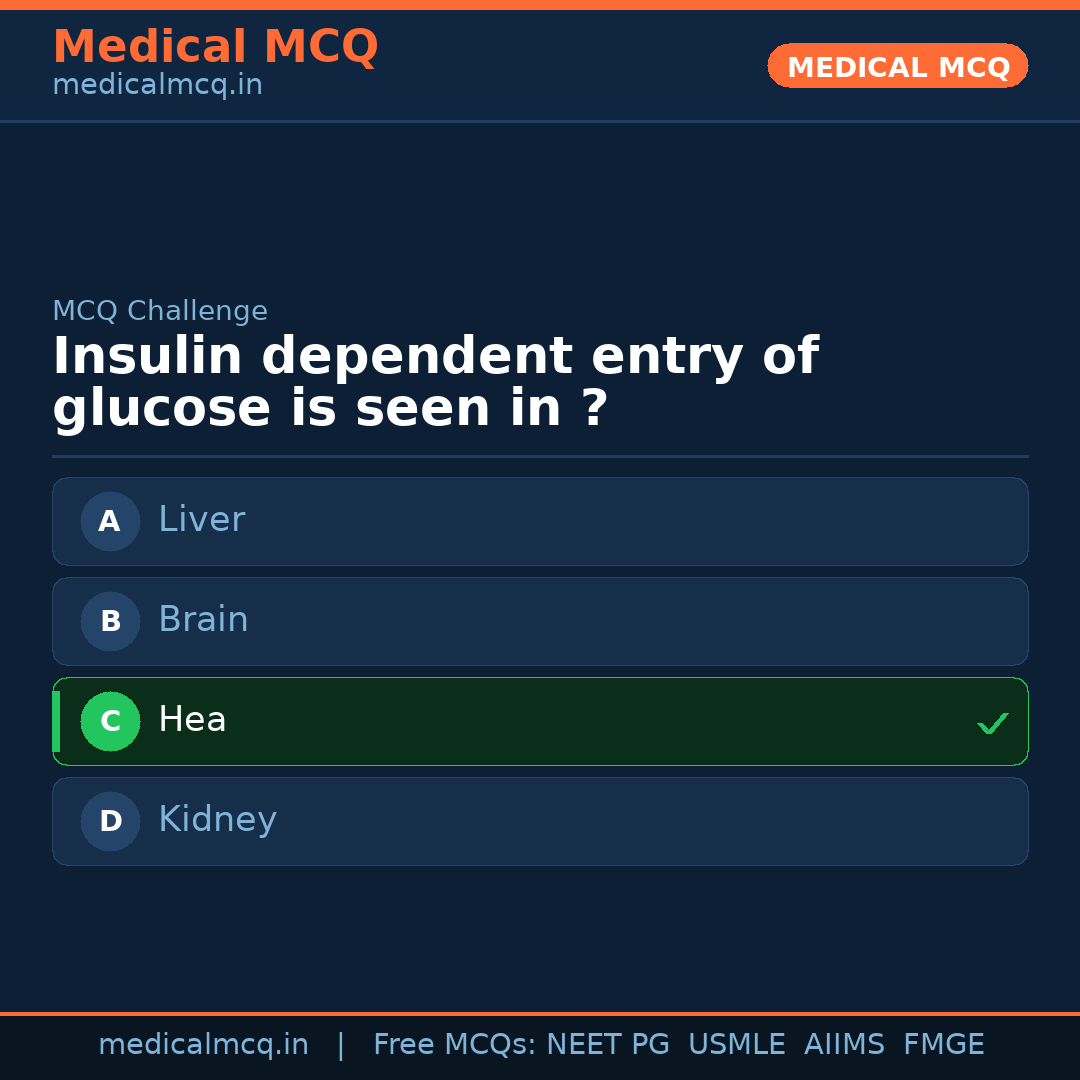The image size is (1080, 1080).
Task: Click USMLE in the footer
Action: [736, 1045]
